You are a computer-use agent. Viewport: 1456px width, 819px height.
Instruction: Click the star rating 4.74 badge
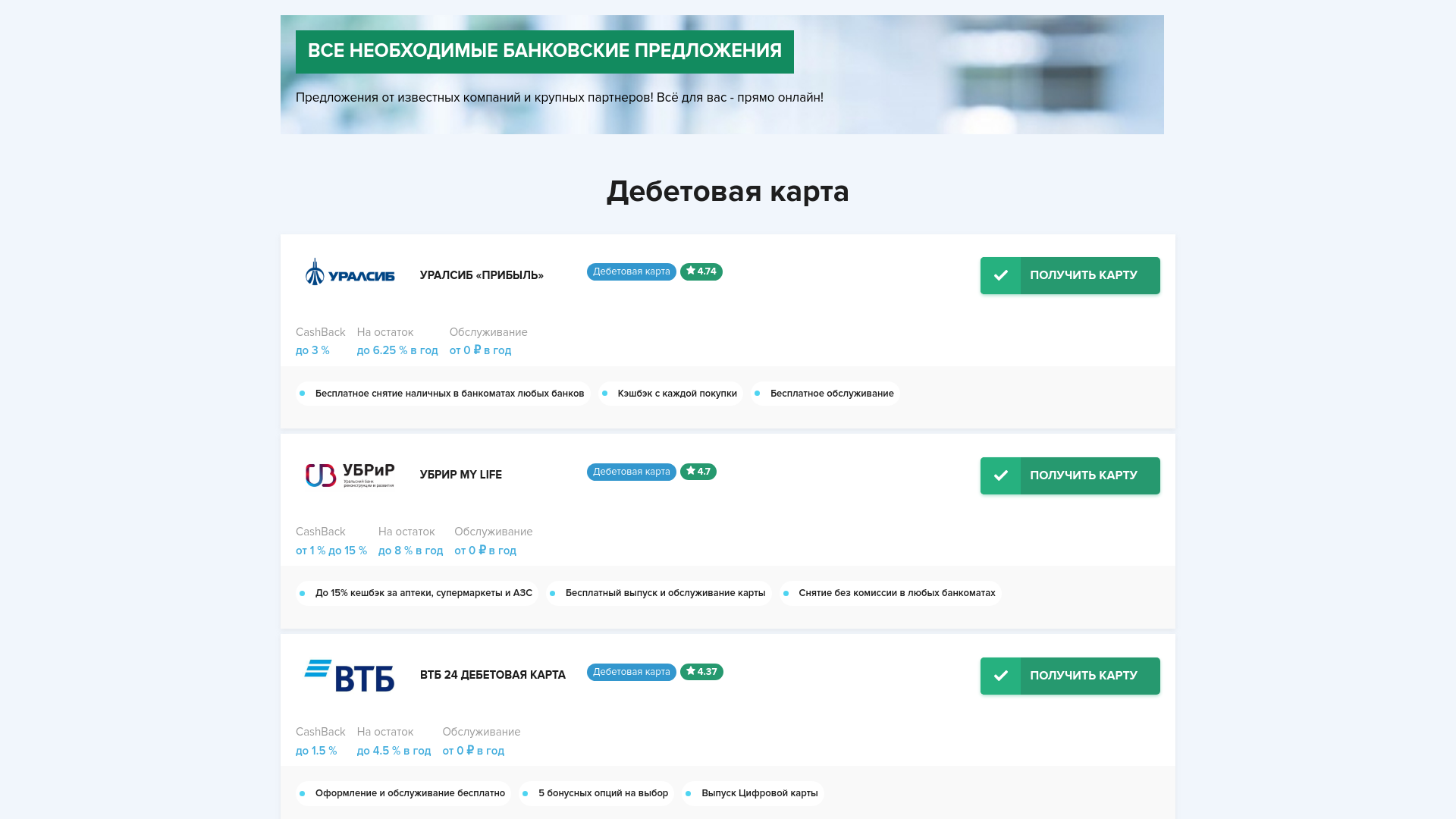pyautogui.click(x=701, y=271)
